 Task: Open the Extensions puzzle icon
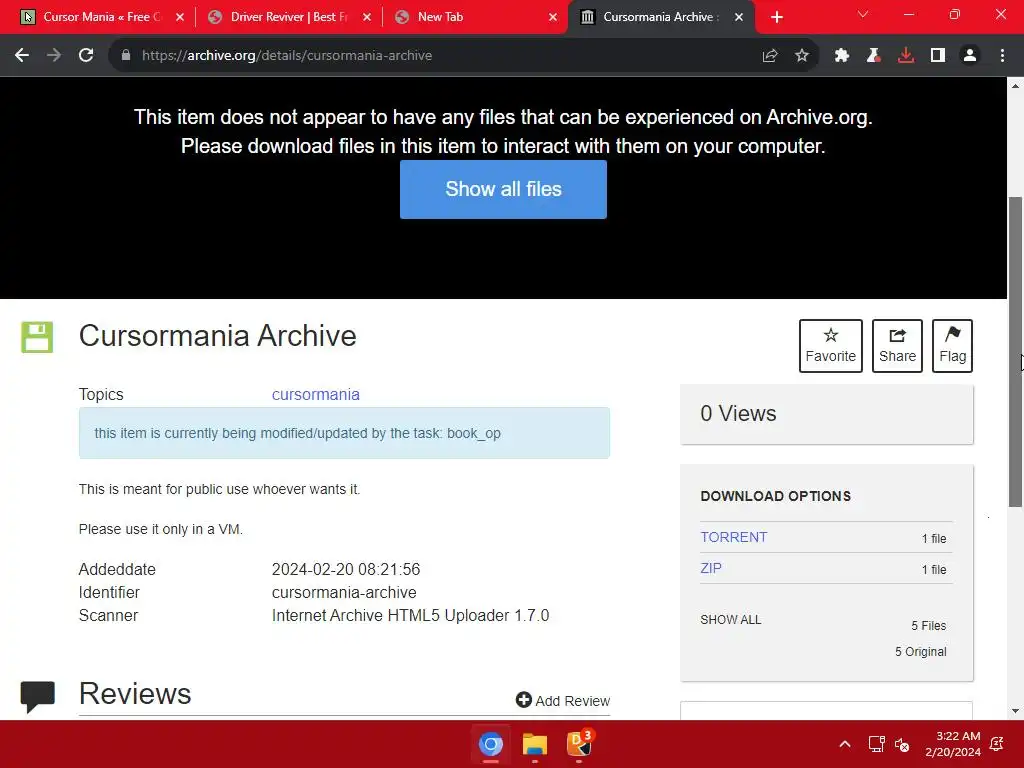(x=842, y=56)
